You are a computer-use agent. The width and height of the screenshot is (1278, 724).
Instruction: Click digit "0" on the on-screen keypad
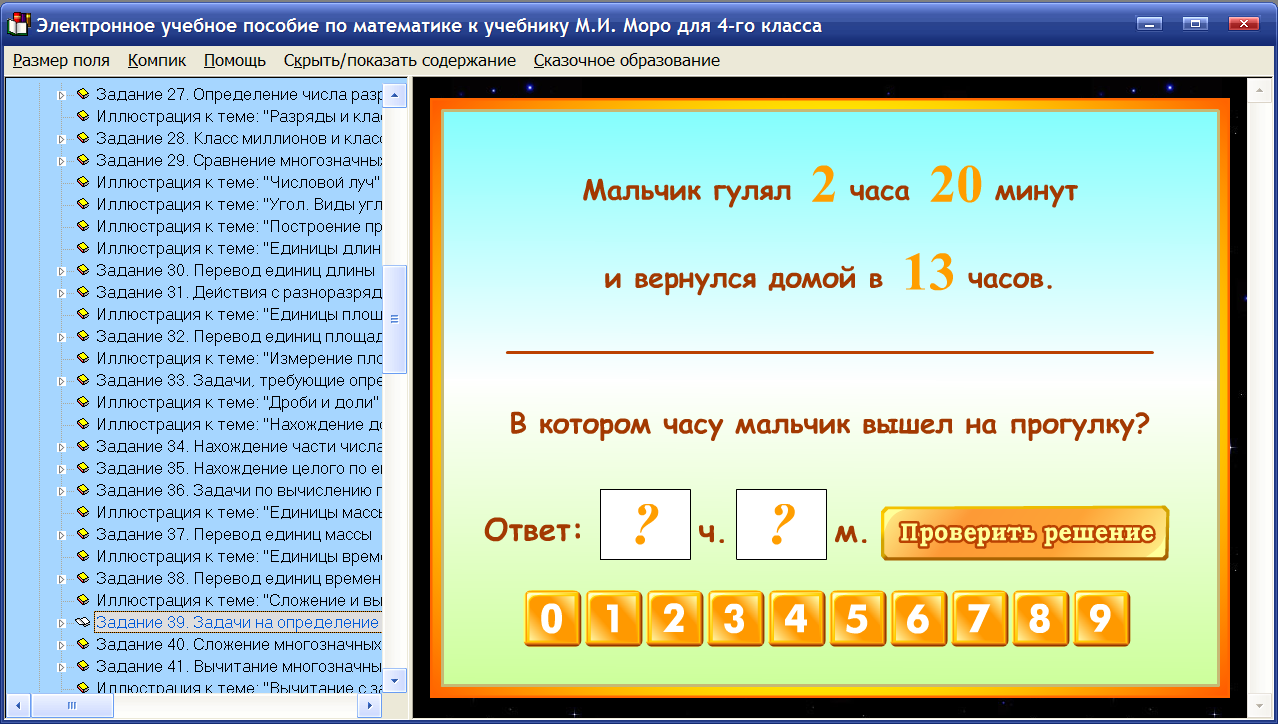click(x=553, y=620)
